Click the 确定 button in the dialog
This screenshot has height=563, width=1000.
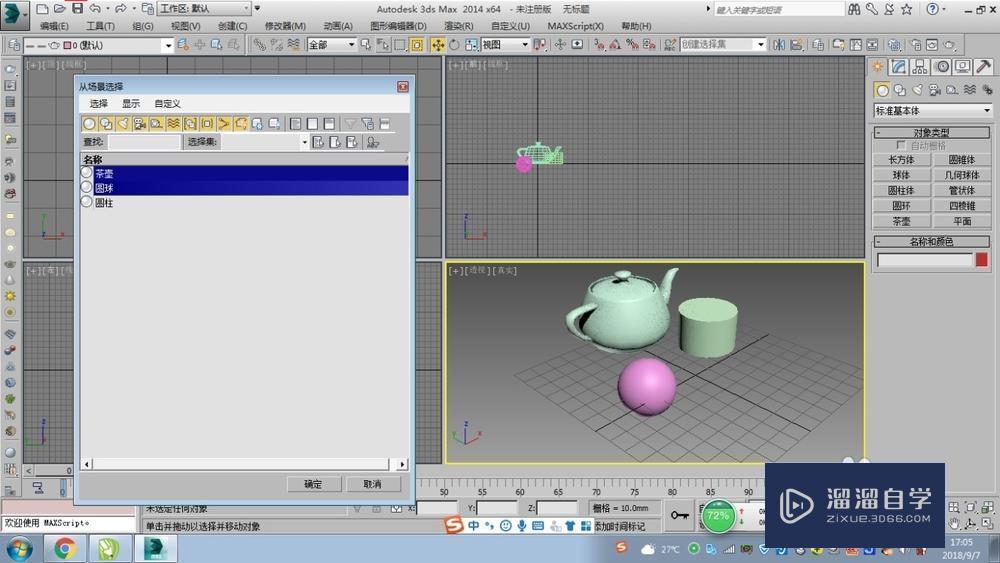click(313, 485)
